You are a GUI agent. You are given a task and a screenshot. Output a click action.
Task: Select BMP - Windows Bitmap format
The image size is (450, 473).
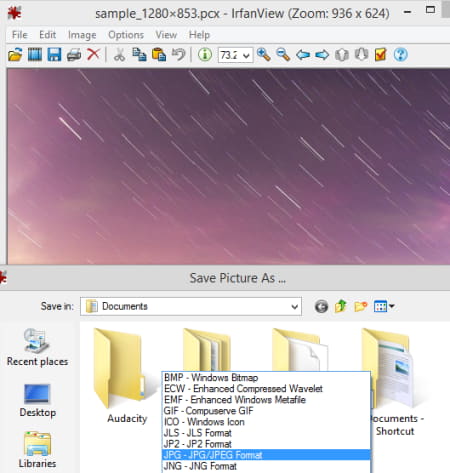pos(266,377)
